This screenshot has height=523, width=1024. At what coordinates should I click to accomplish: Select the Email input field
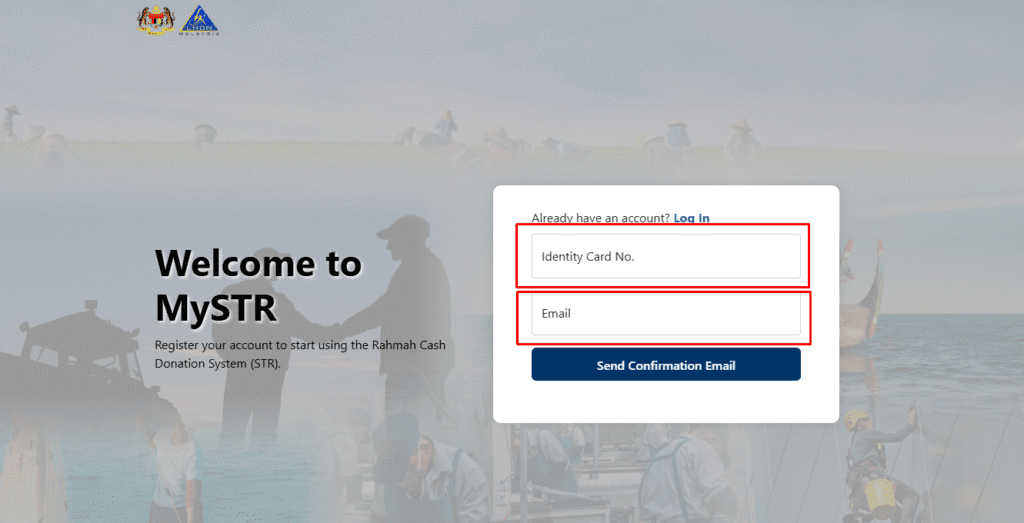[x=665, y=313]
